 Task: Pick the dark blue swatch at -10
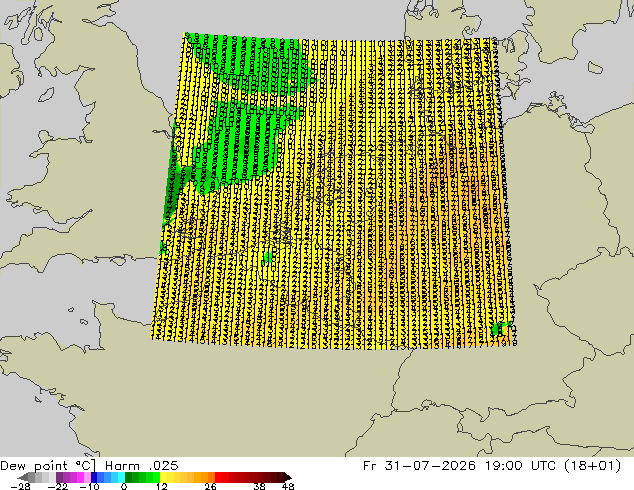pyautogui.click(x=94, y=477)
